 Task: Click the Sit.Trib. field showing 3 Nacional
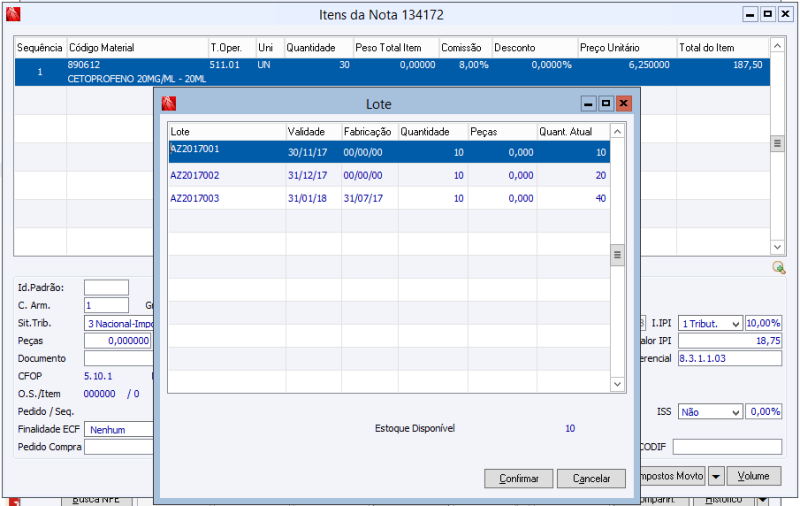coord(119,323)
